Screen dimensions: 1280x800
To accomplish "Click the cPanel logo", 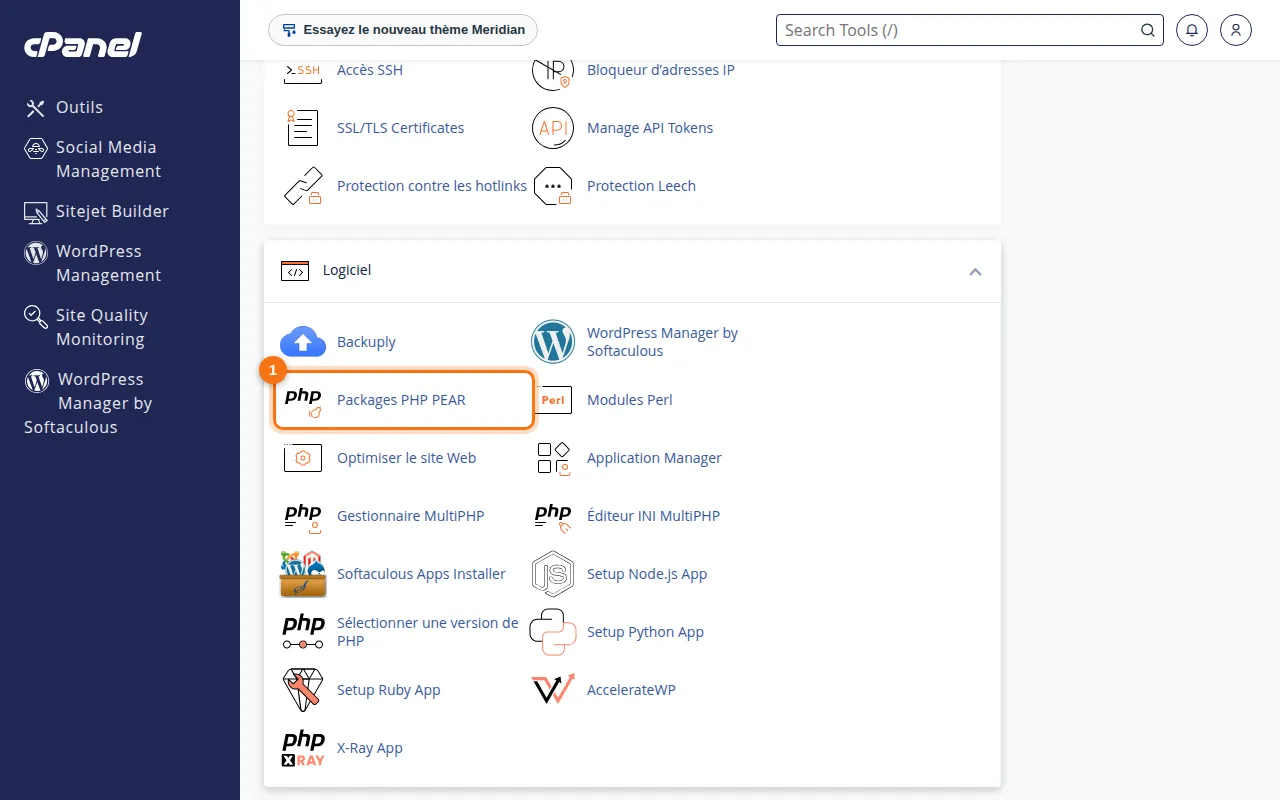I will pyautogui.click(x=83, y=45).
